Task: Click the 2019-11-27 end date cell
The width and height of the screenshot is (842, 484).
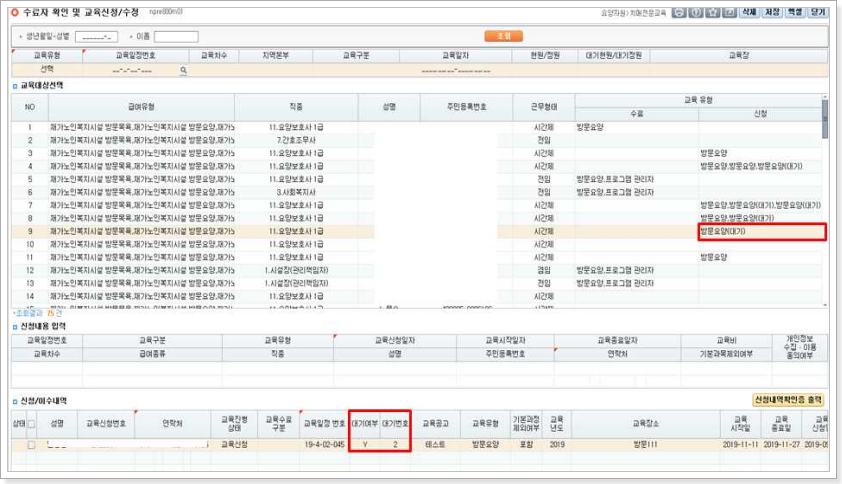Action: click(781, 445)
